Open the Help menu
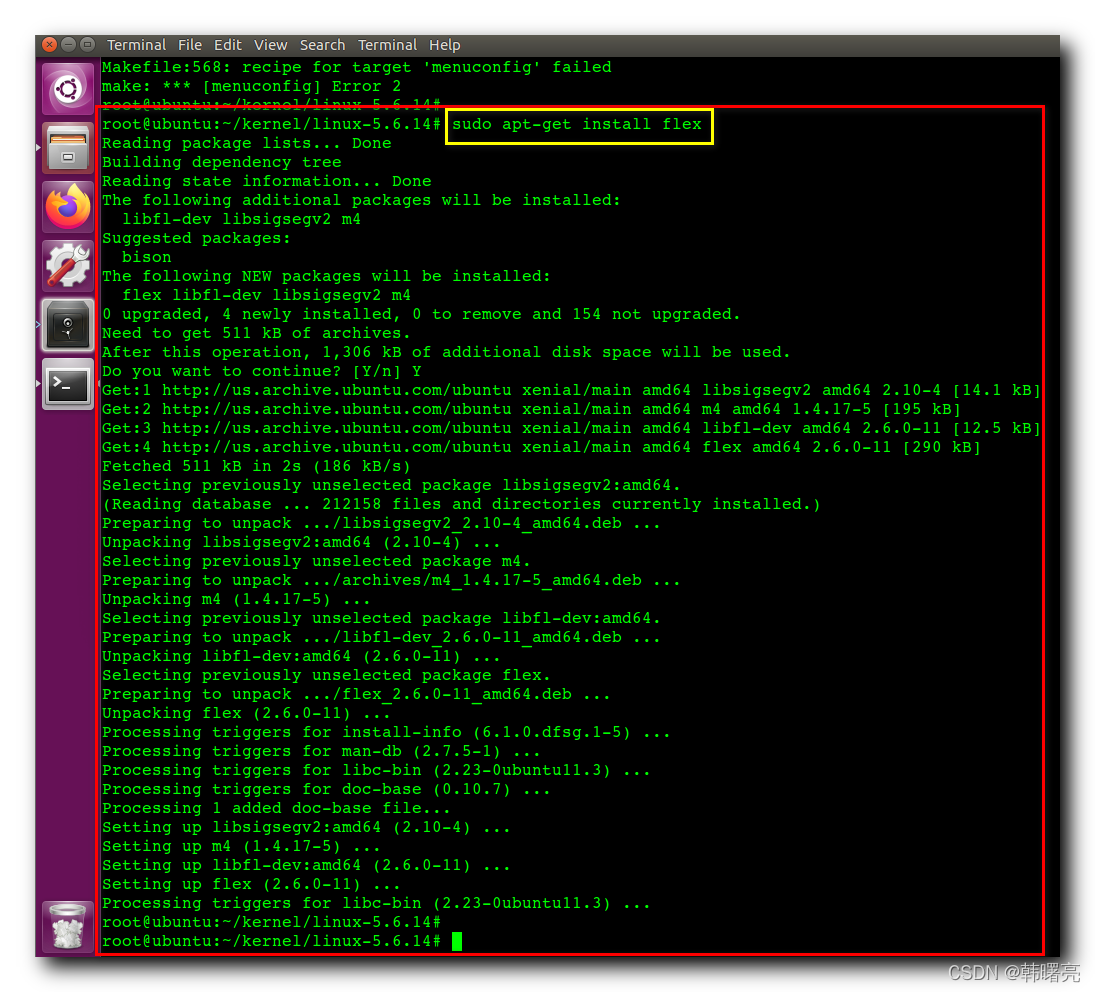Viewport: 1095px width, 992px height. pos(444,45)
